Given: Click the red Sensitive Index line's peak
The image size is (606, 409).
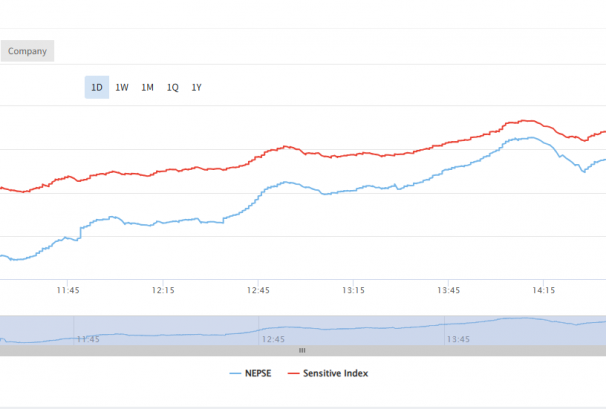Looking at the screenshot, I should pos(522,121).
